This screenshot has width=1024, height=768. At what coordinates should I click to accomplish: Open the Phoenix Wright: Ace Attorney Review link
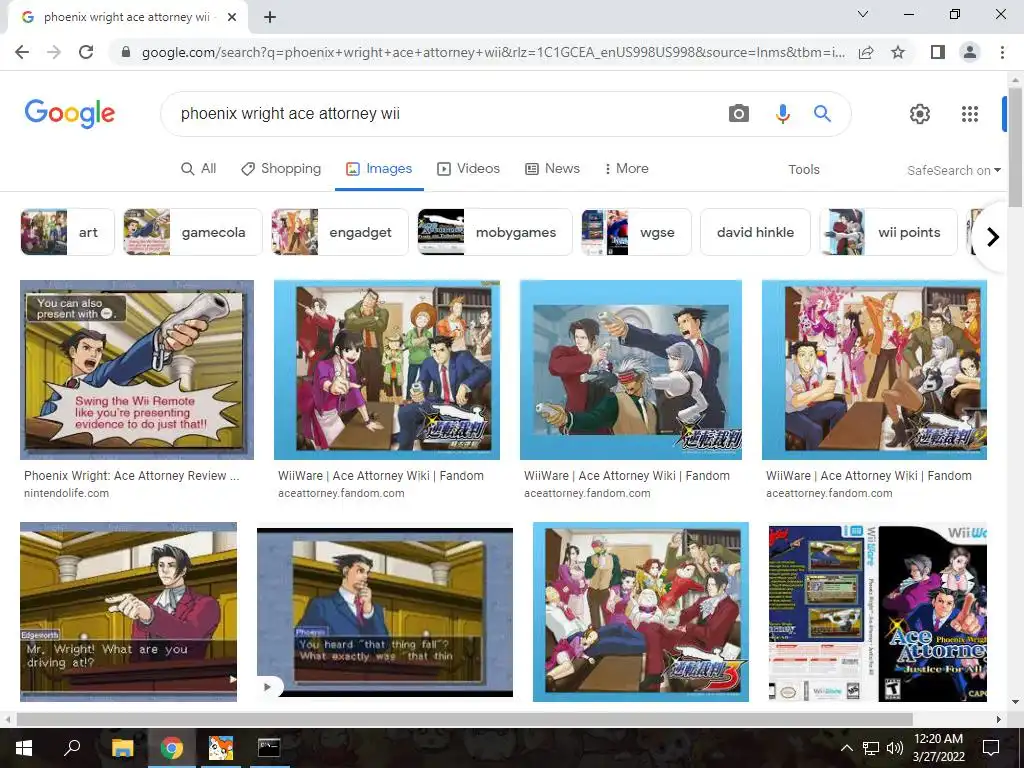[x=131, y=475]
